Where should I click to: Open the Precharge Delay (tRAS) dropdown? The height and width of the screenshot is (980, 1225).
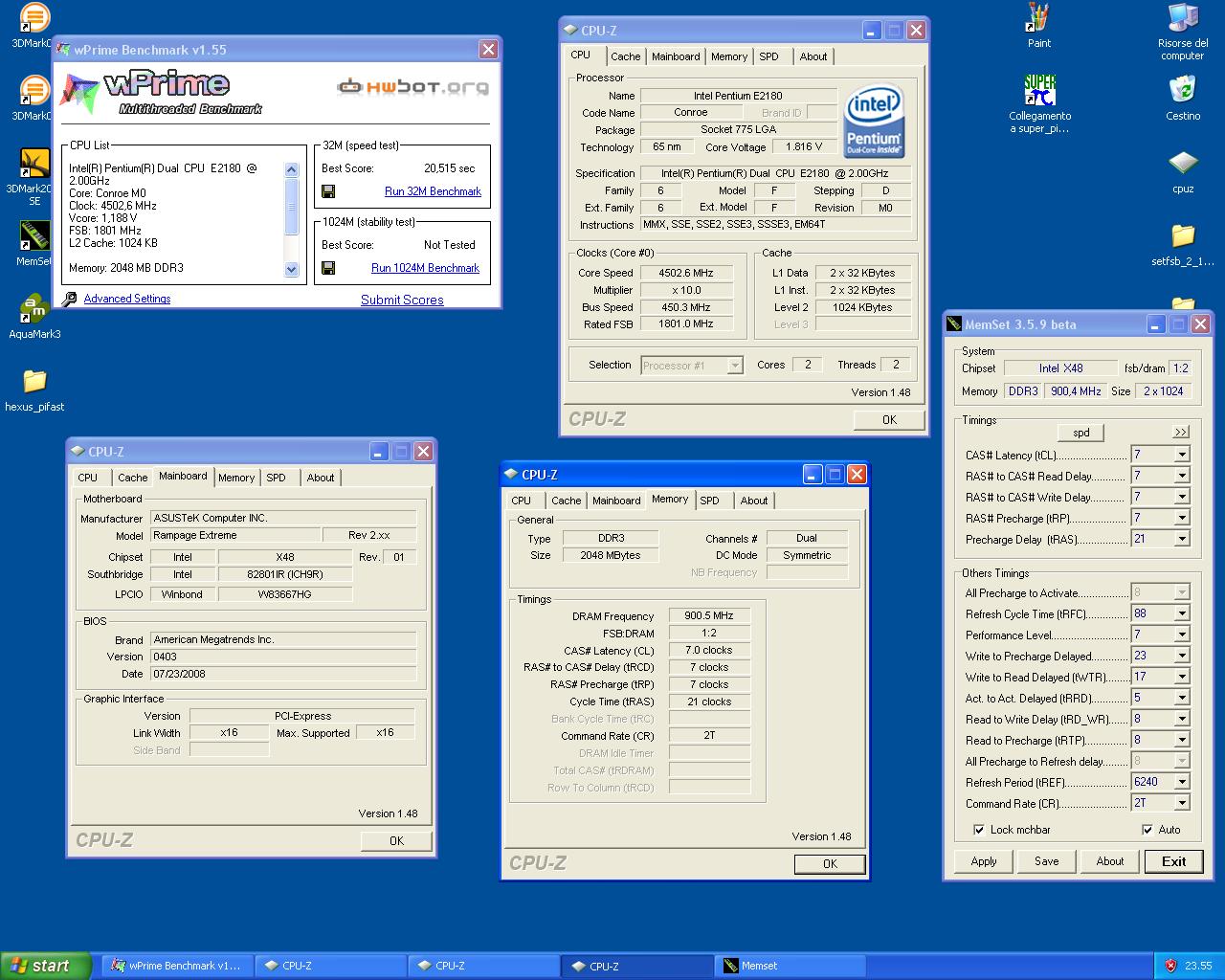pyautogui.click(x=1182, y=539)
